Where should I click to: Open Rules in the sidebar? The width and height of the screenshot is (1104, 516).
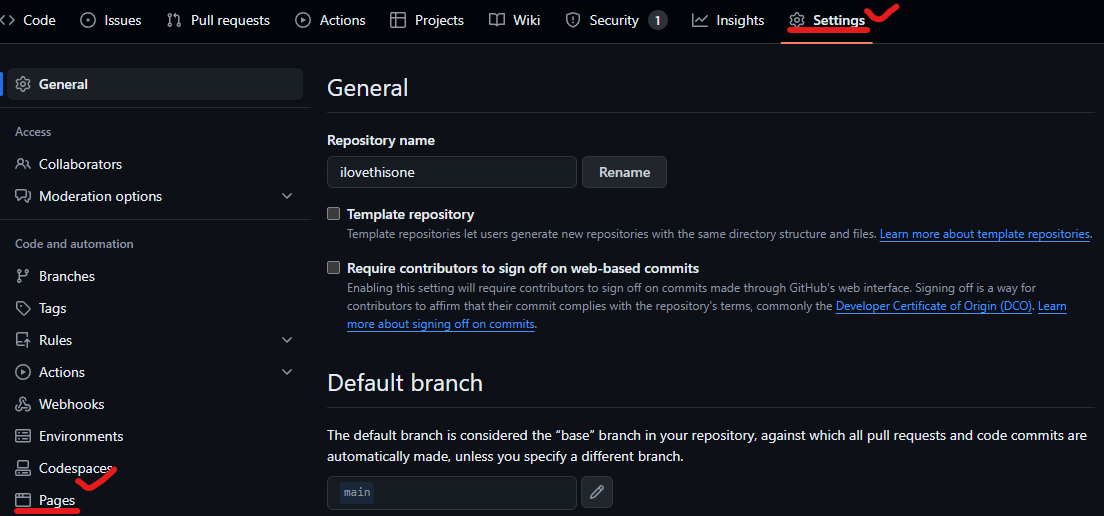155,340
